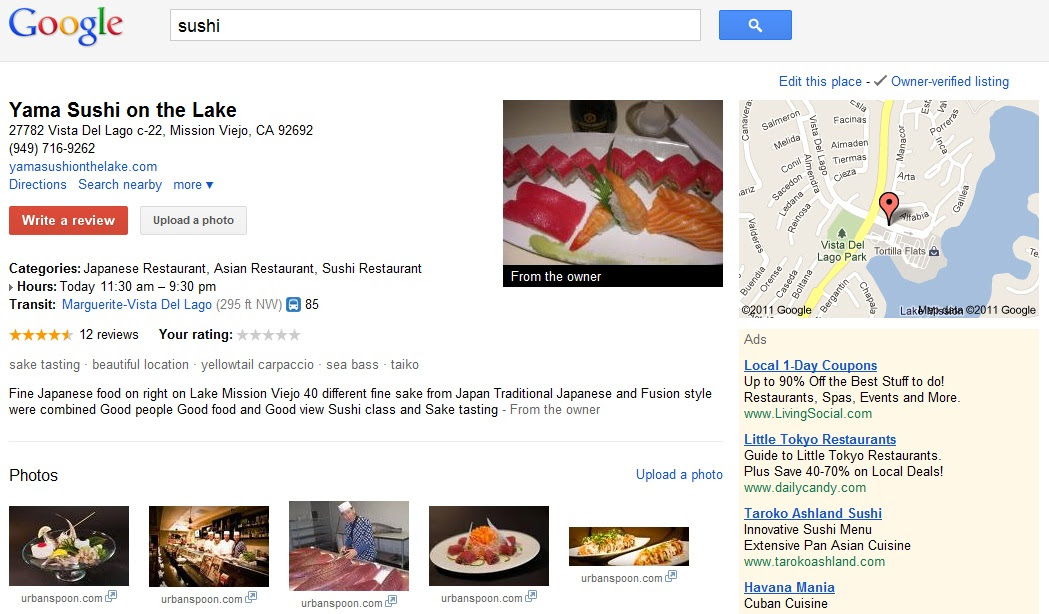1049x614 pixels.
Task: Click the Upload a photo button
Action: 192,220
